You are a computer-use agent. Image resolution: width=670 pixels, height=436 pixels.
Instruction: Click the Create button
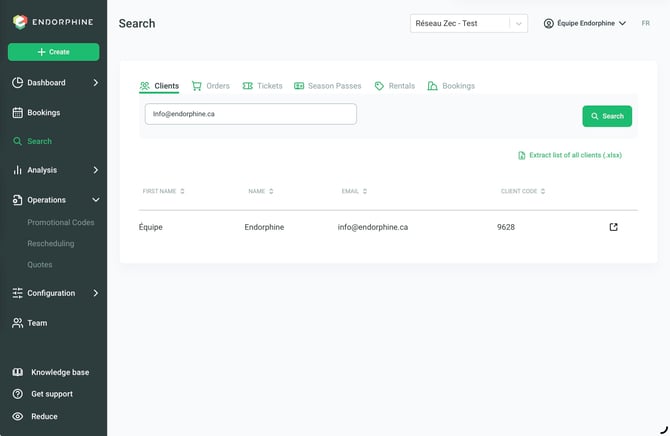tap(53, 52)
